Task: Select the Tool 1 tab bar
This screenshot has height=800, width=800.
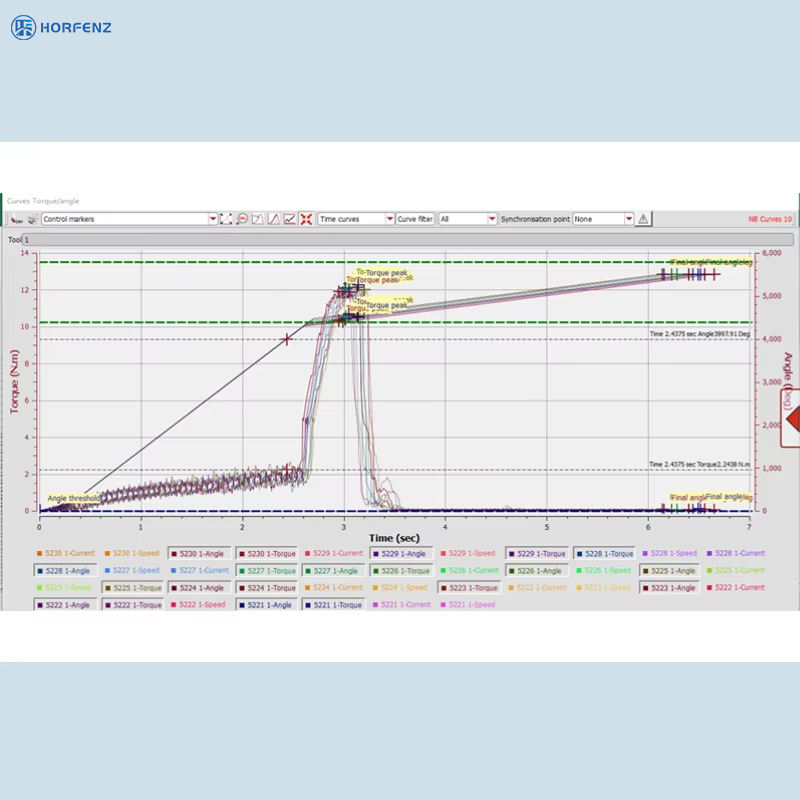Action: [400, 240]
